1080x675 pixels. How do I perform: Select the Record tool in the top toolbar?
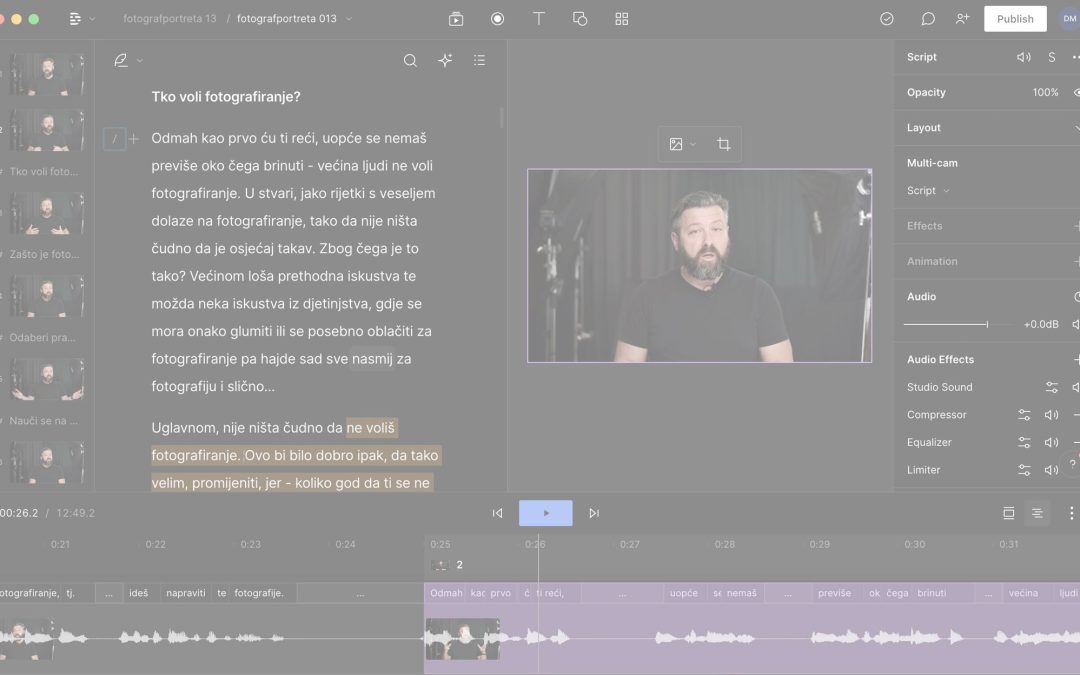tap(497, 18)
